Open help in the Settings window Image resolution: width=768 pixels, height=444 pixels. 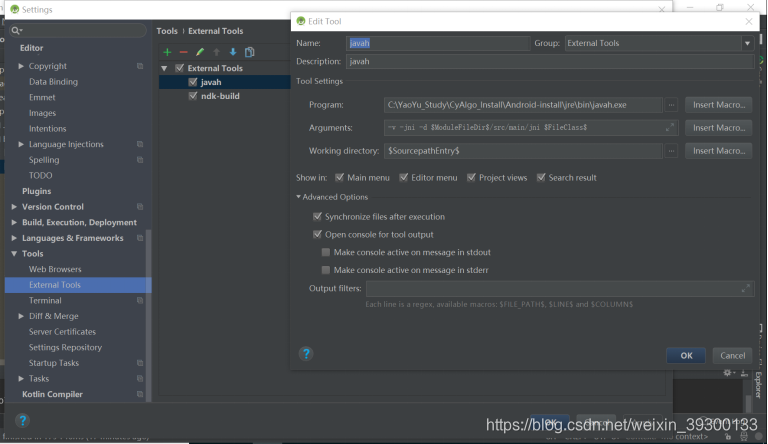pos(22,420)
